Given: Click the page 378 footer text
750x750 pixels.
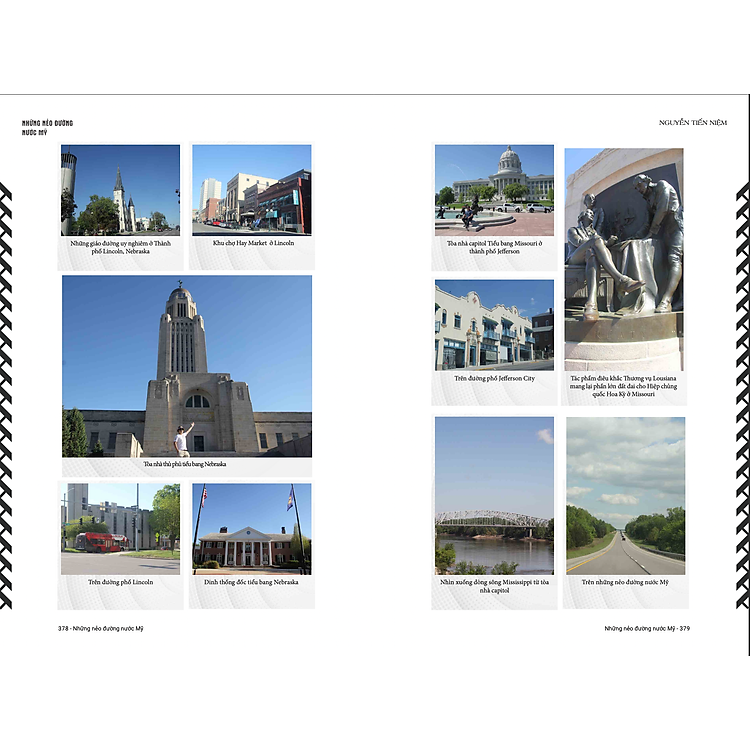Looking at the screenshot, I should point(107,628).
